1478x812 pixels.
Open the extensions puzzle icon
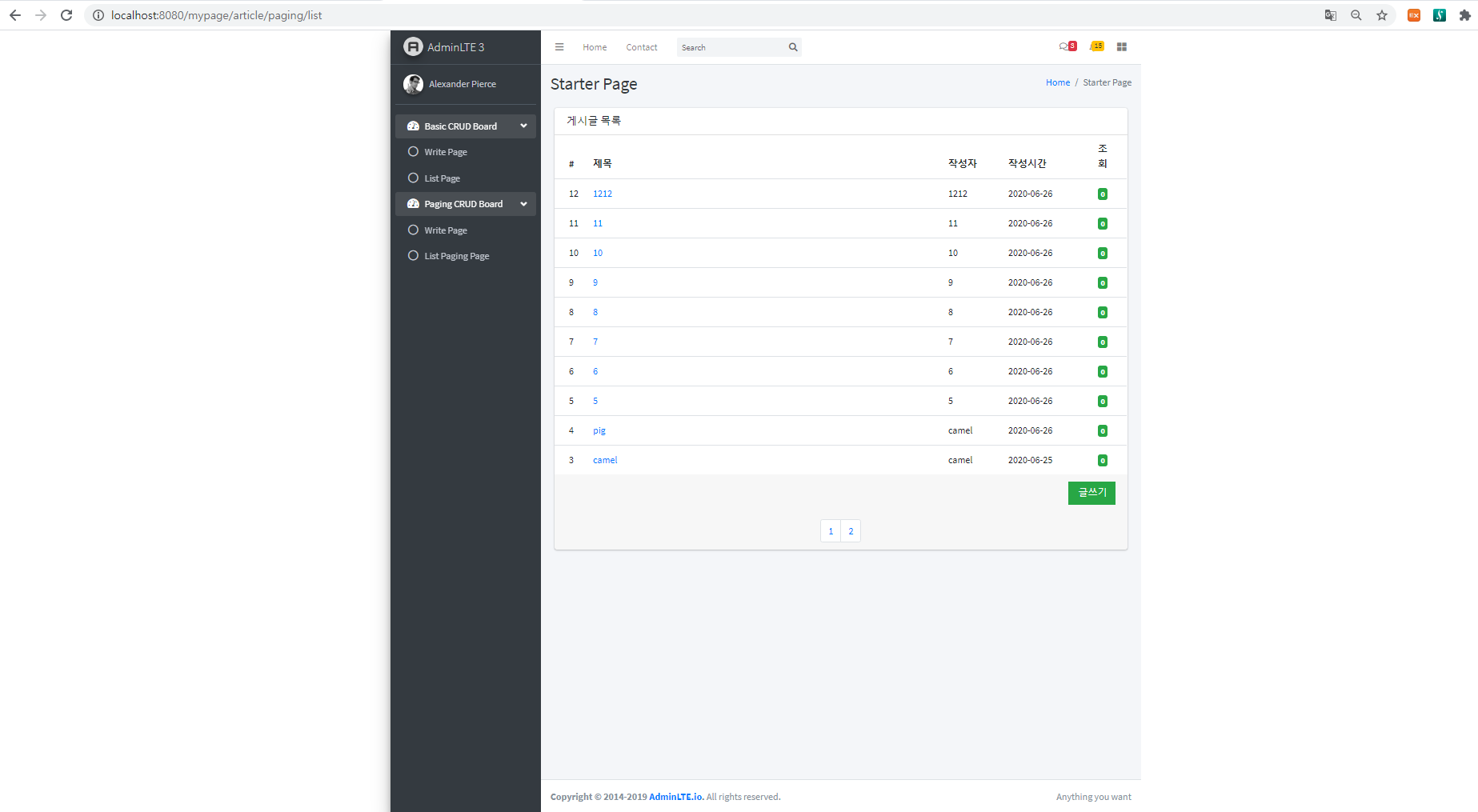tap(1465, 15)
